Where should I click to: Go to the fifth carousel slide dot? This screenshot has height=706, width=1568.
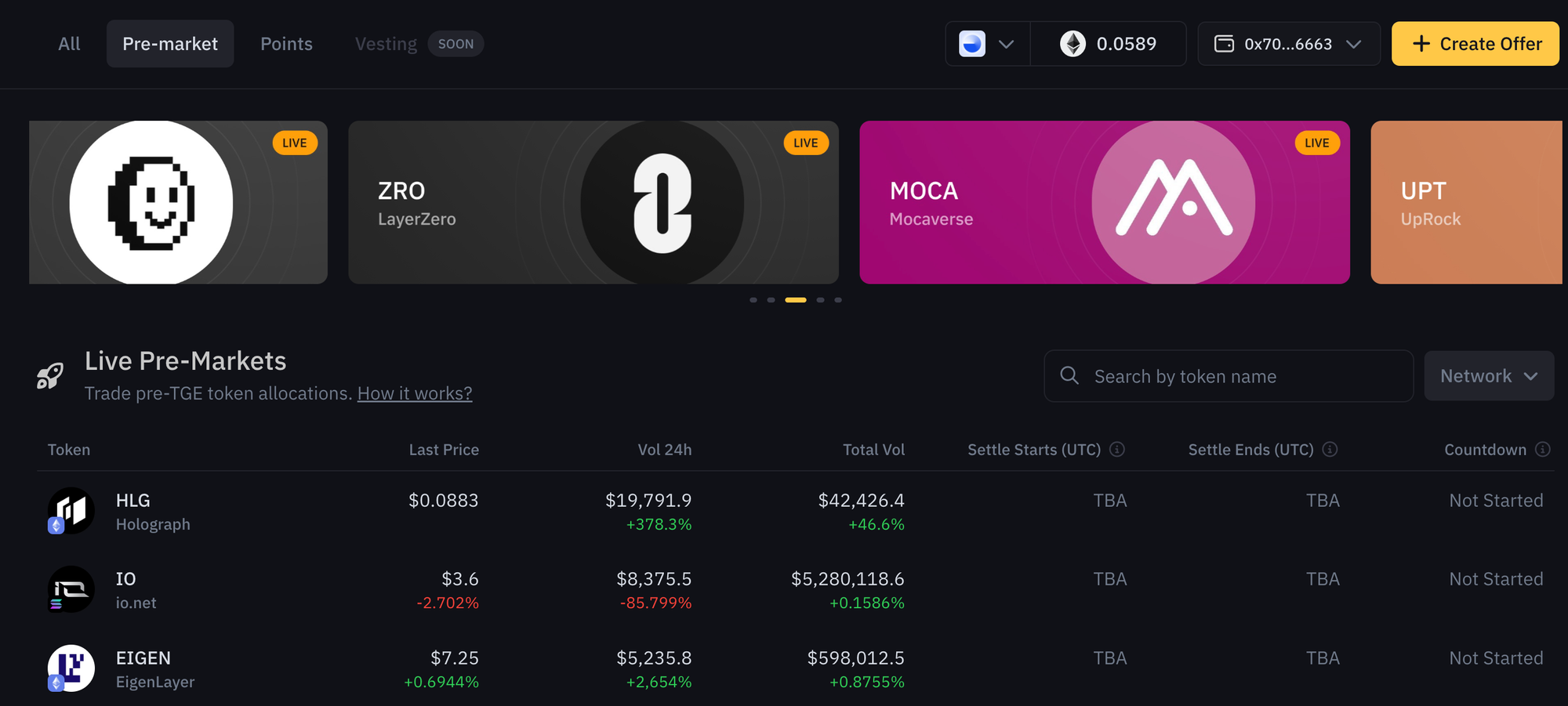click(x=838, y=300)
